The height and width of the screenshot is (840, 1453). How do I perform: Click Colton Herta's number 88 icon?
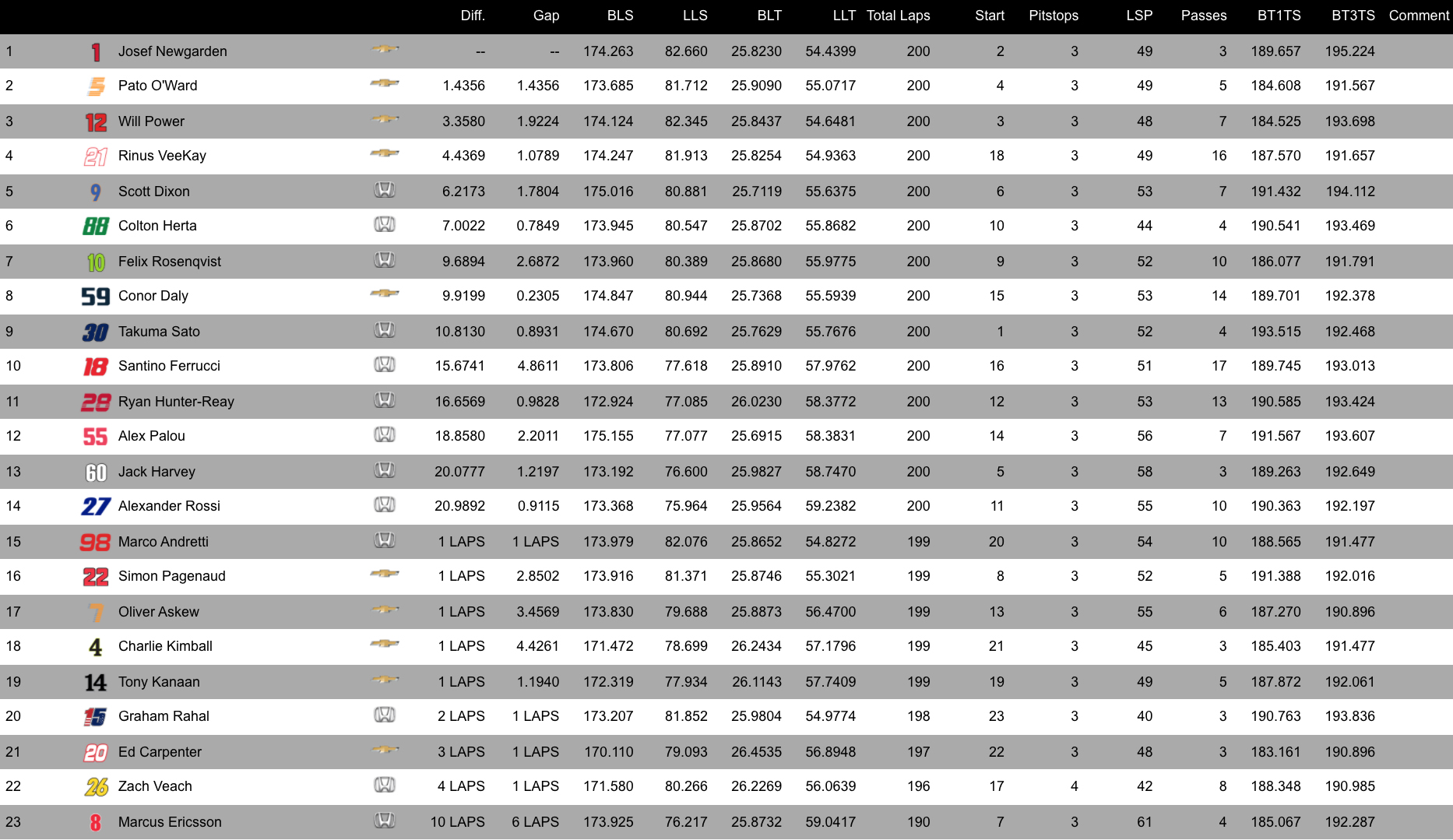[96, 227]
